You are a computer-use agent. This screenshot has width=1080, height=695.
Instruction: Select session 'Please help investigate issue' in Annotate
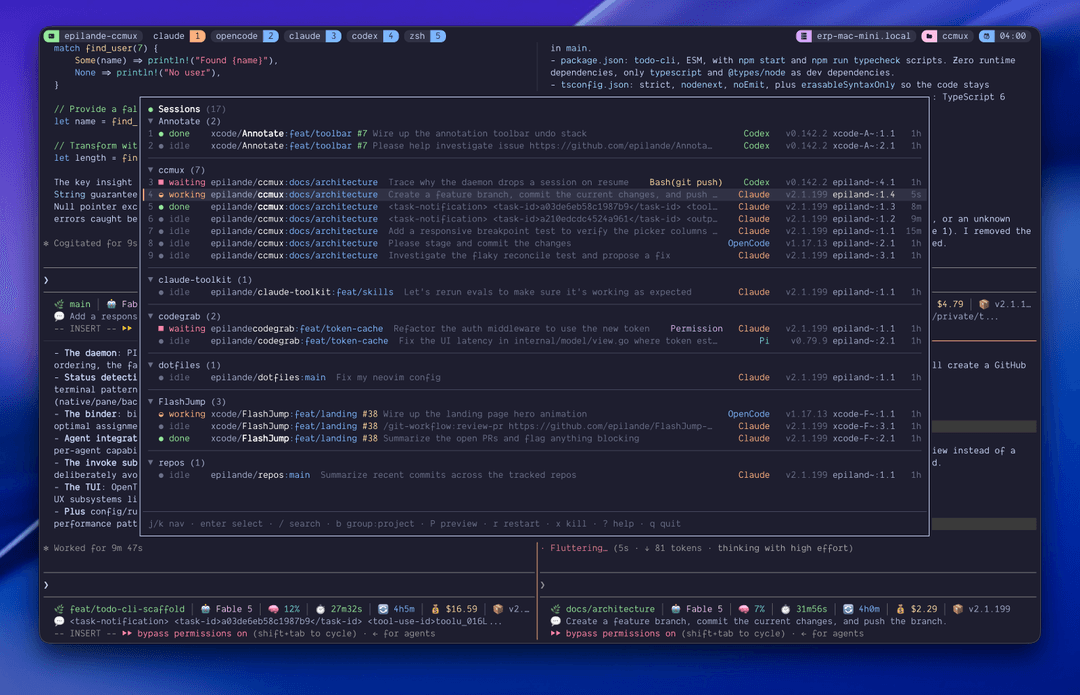coord(534,146)
